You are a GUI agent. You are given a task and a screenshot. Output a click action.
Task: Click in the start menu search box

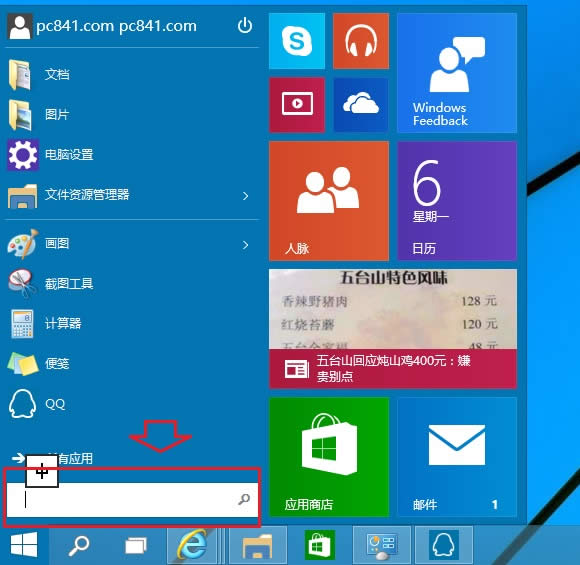[132, 500]
